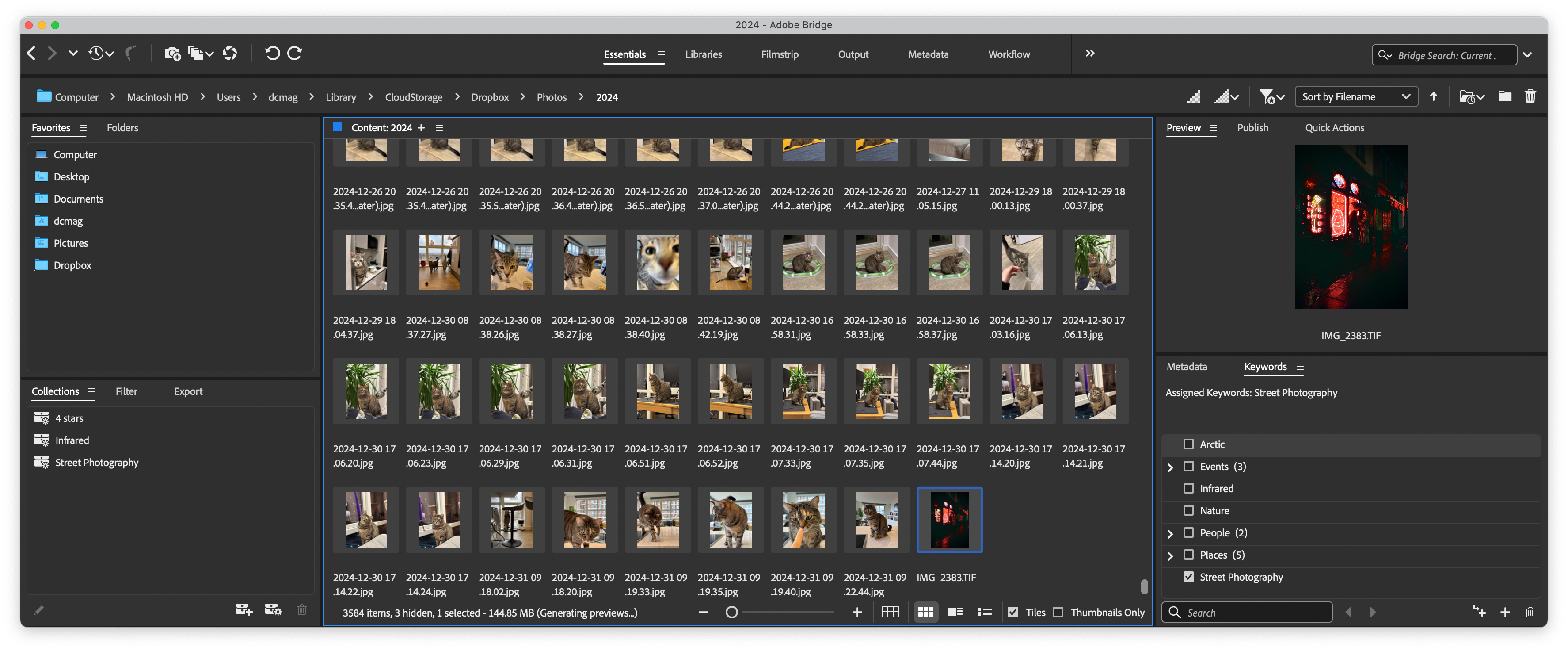Click the Create new folder icon
Image resolution: width=1568 pixels, height=651 pixels.
[x=1505, y=96]
